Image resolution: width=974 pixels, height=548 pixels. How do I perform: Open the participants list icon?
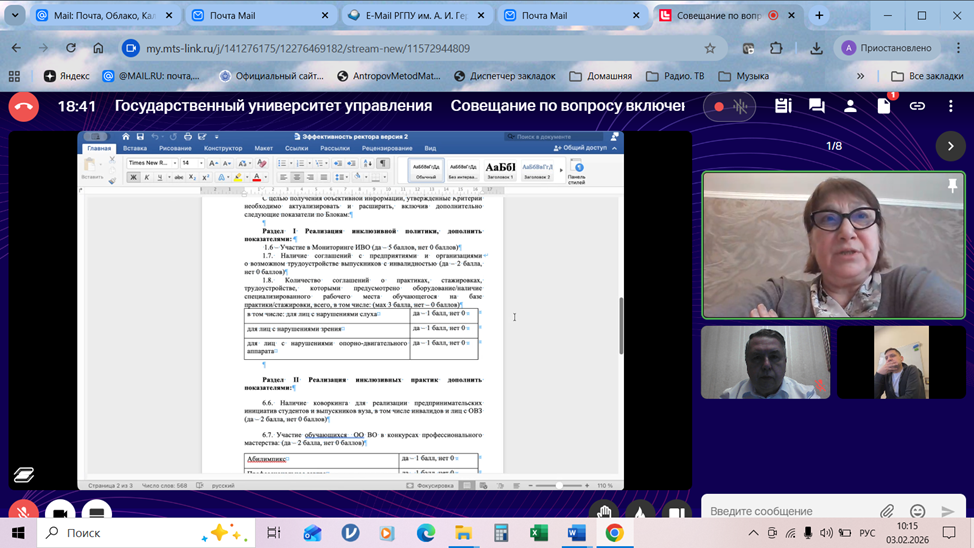(850, 106)
